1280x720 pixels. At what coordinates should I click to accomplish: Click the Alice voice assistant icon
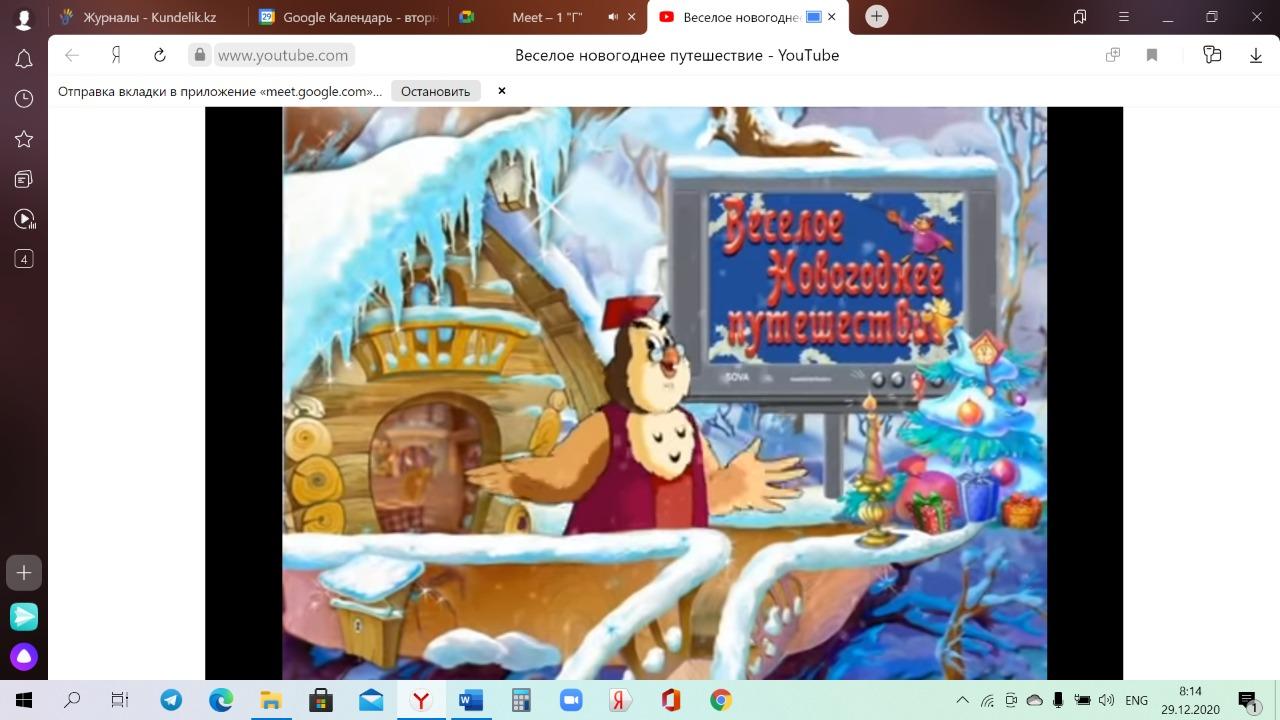[x=24, y=657]
